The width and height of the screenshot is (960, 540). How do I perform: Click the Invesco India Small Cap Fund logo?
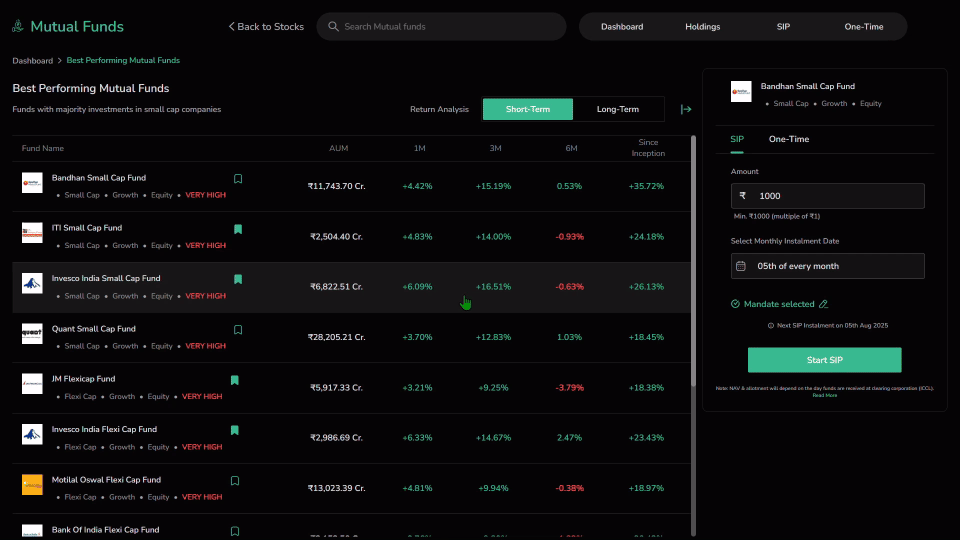(x=32, y=283)
